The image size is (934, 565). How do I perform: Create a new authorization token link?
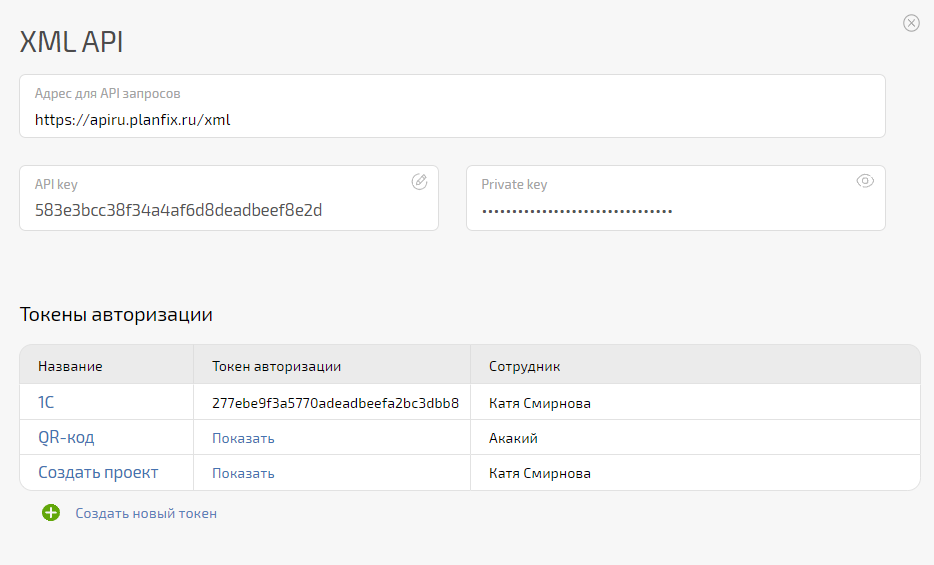(x=146, y=513)
